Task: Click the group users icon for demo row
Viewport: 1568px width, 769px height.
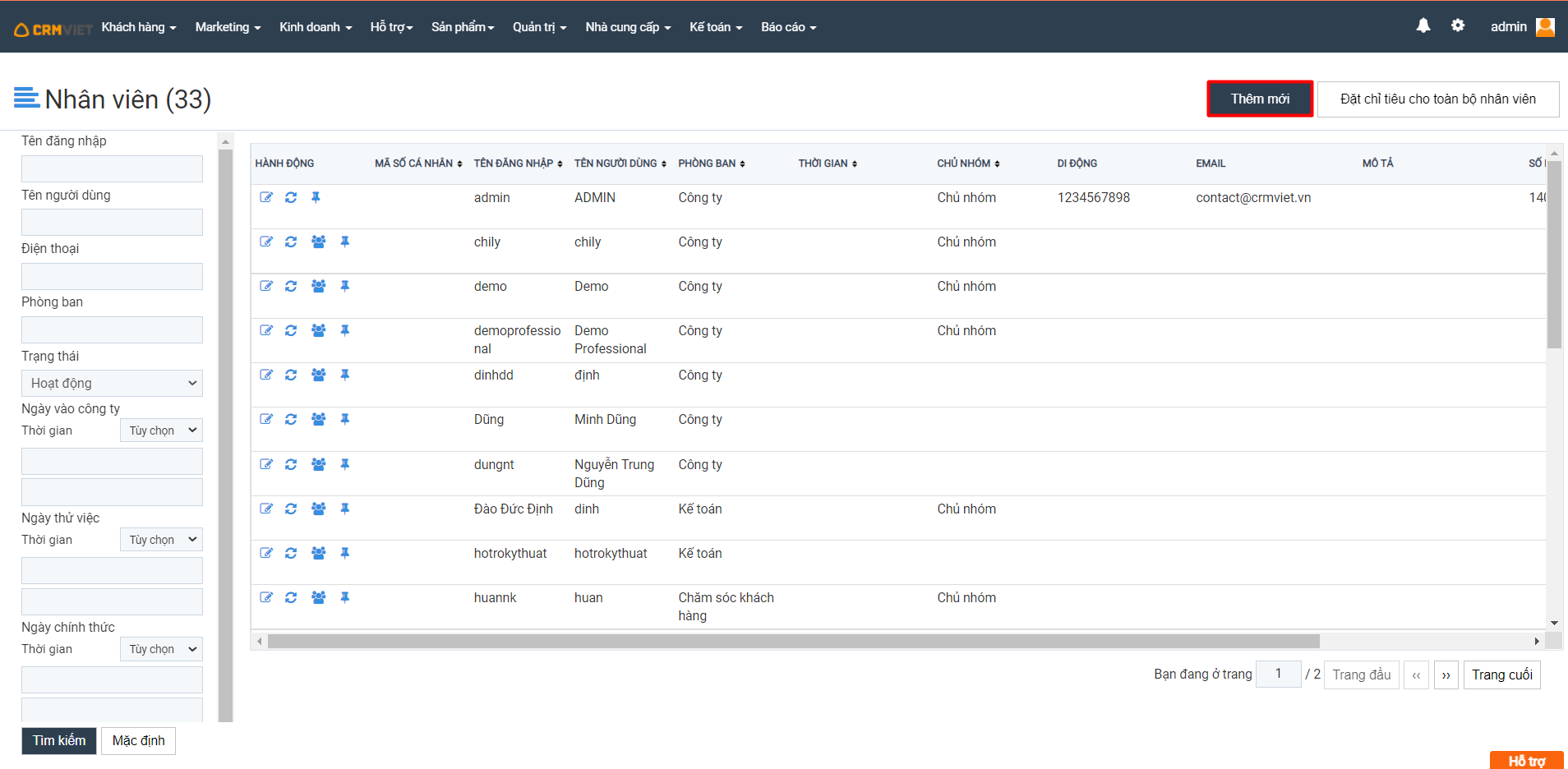Action: [x=319, y=286]
